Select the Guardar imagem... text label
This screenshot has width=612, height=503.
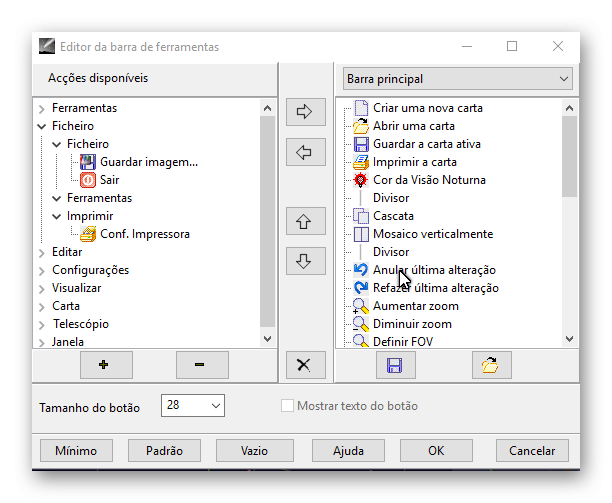pyautogui.click(x=149, y=162)
